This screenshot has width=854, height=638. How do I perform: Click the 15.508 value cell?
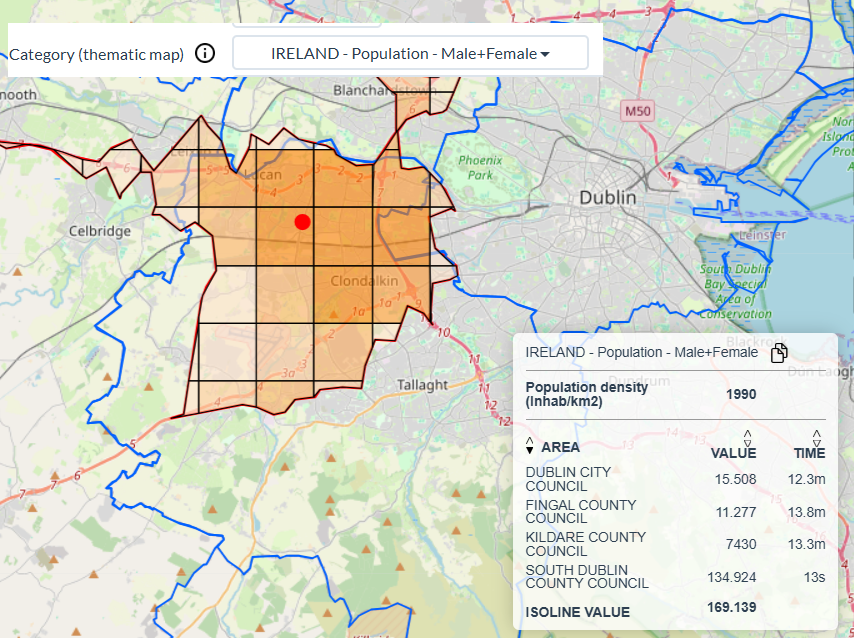(735, 479)
